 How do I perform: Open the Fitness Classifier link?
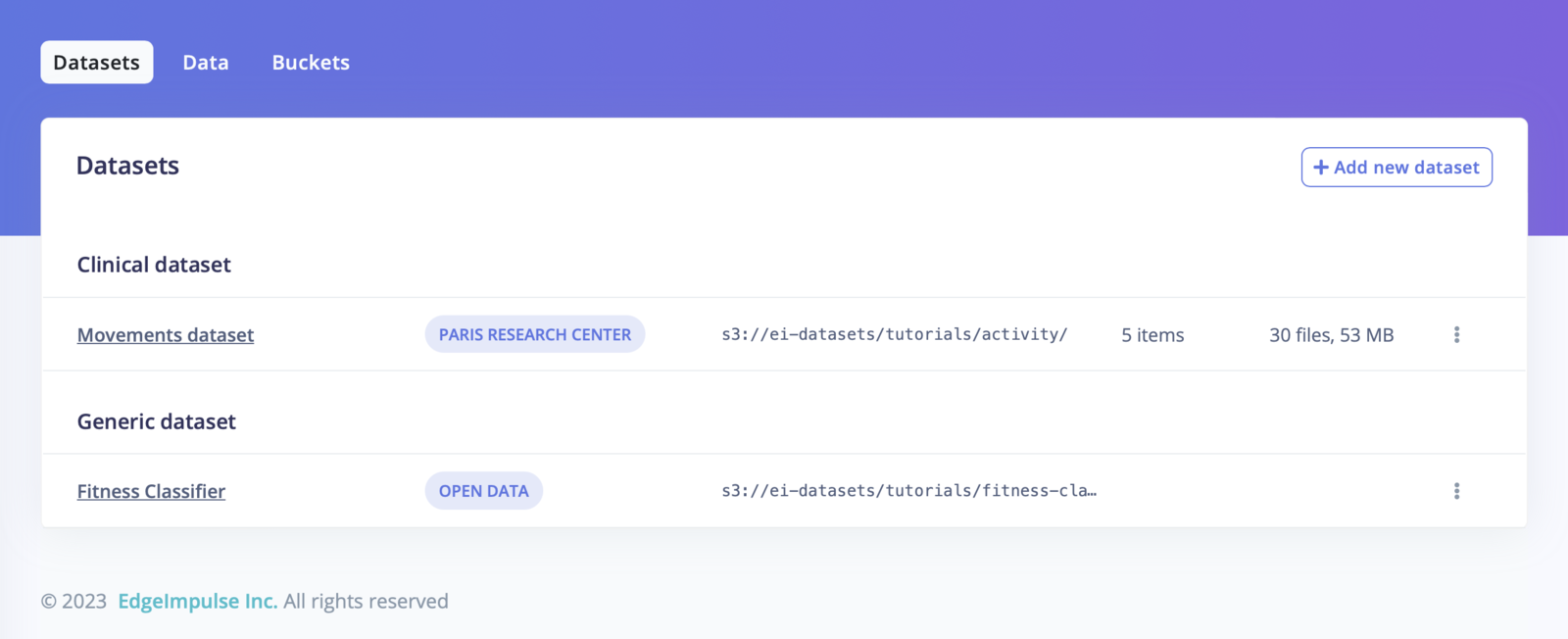pyautogui.click(x=151, y=491)
